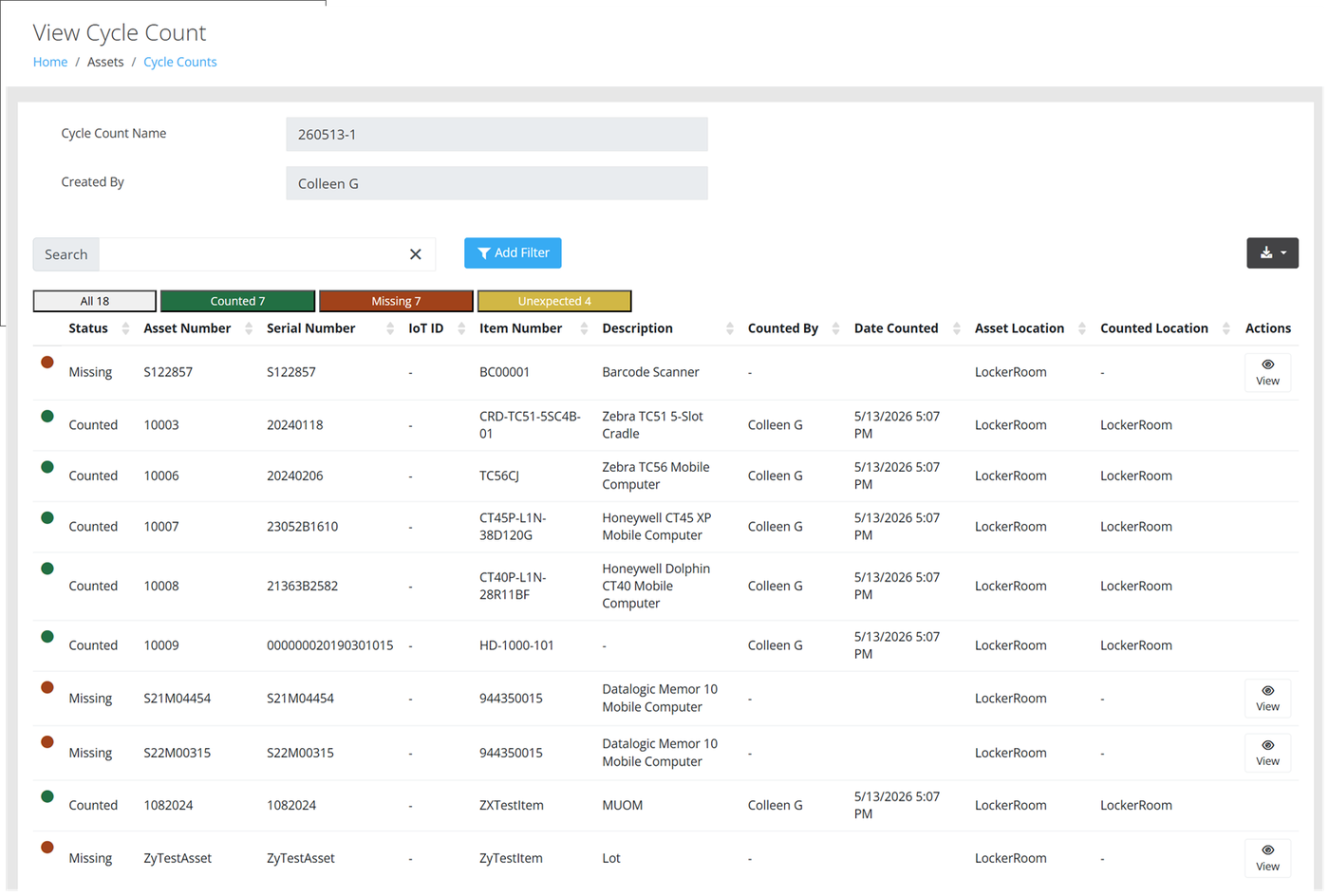Click the Cycle Count Name field
The image size is (1329, 896).
[x=496, y=135]
